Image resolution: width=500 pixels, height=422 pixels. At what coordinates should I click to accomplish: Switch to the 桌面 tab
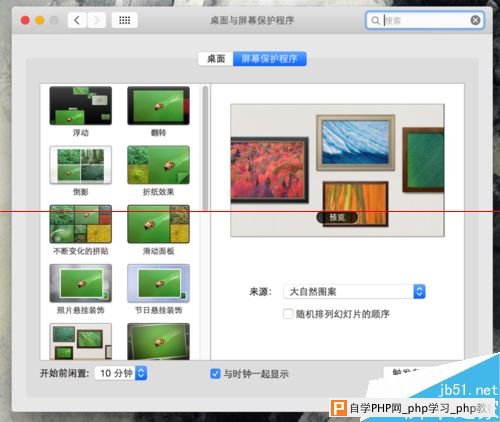[x=216, y=59]
